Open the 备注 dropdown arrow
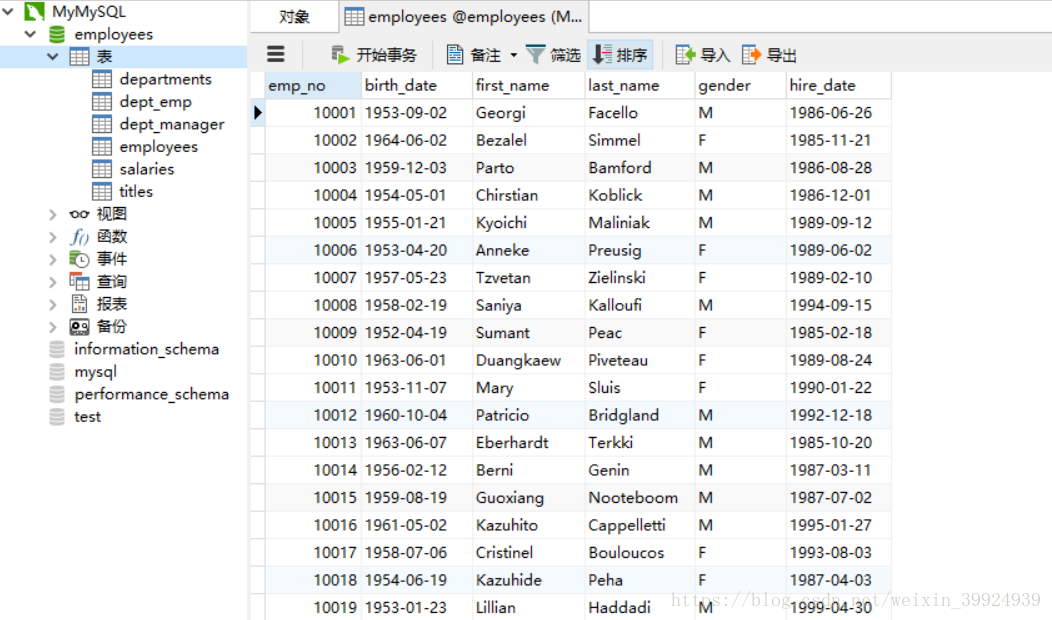1052x620 pixels. [x=514, y=55]
